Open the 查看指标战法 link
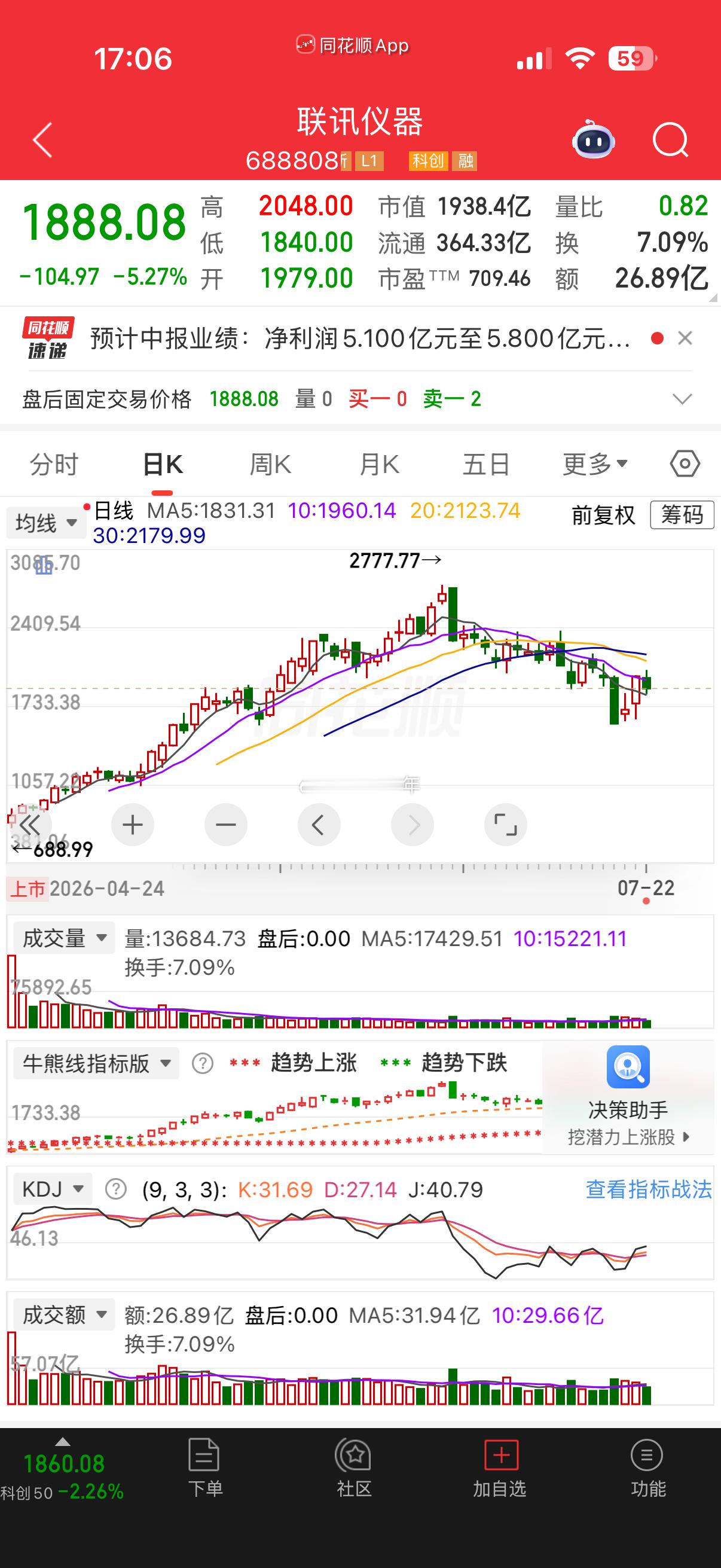 pyautogui.click(x=649, y=1189)
